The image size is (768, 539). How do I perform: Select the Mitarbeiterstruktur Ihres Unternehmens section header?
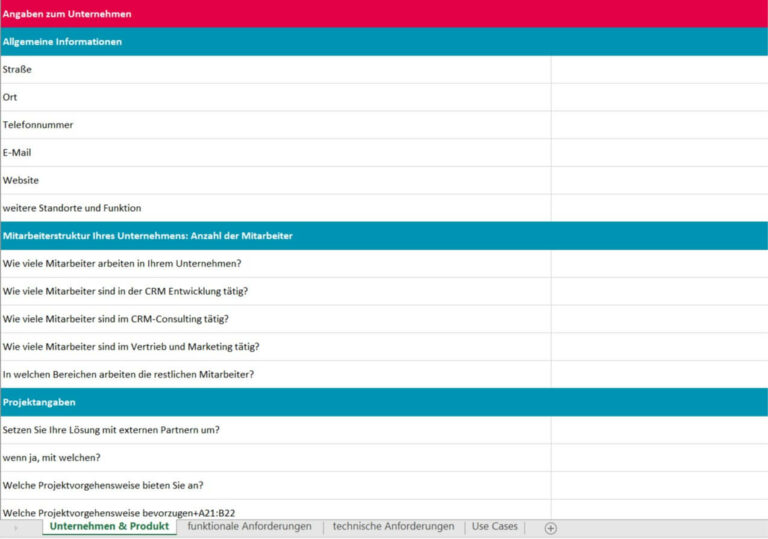pyautogui.click(x=384, y=236)
